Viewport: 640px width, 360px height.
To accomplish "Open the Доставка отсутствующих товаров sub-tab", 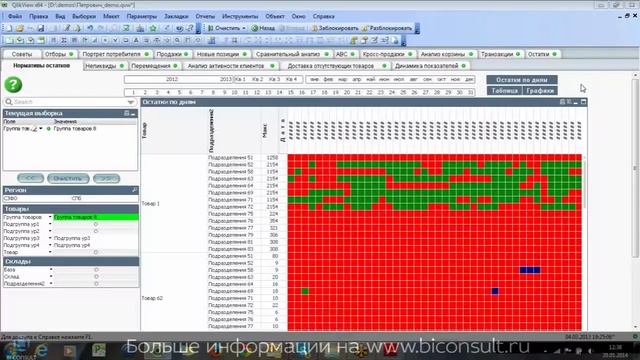I will [336, 66].
